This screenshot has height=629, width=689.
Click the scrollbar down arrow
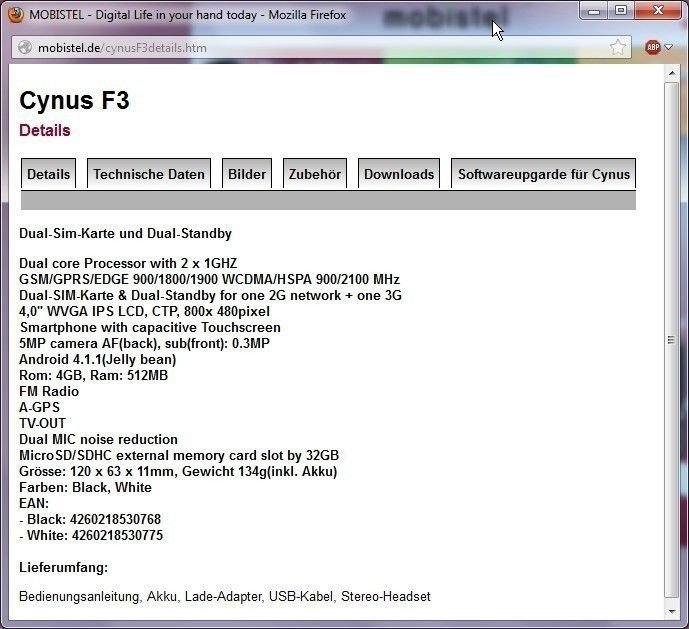click(672, 611)
